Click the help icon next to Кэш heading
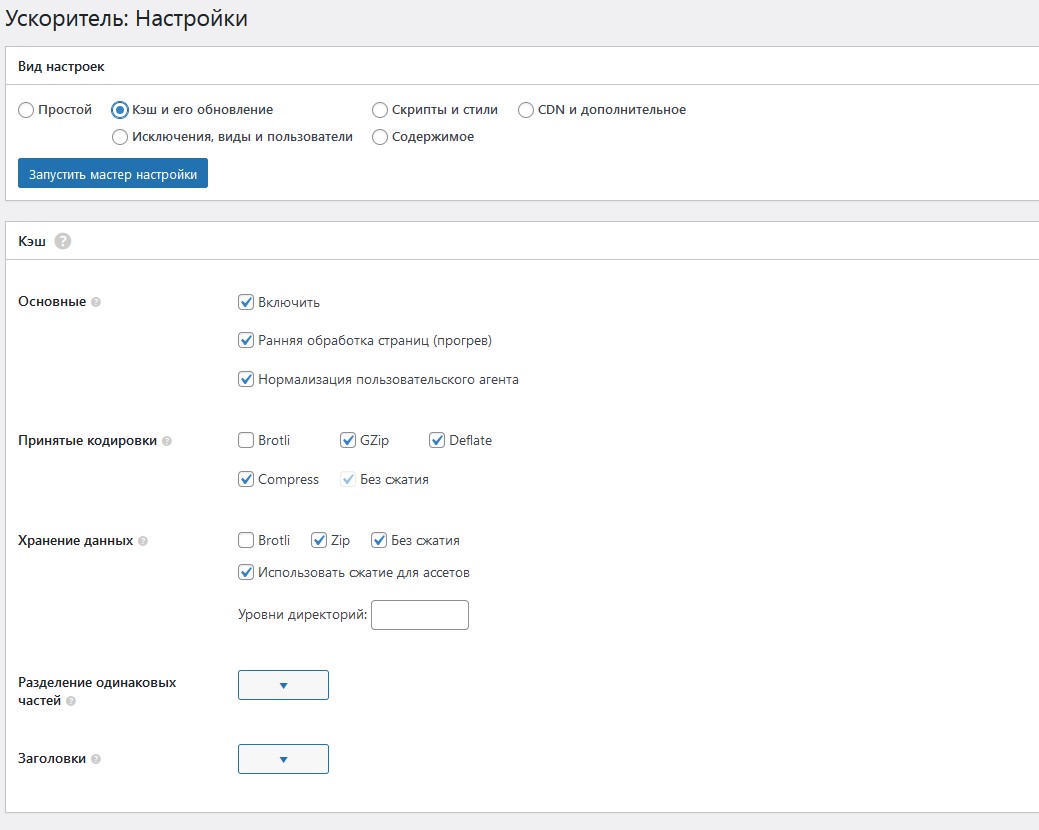The height and width of the screenshot is (830, 1039). (x=63, y=241)
